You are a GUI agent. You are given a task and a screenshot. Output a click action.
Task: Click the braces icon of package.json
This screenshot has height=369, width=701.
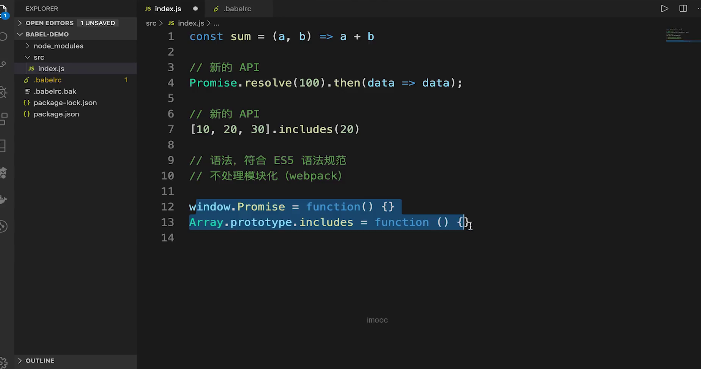tap(26, 114)
